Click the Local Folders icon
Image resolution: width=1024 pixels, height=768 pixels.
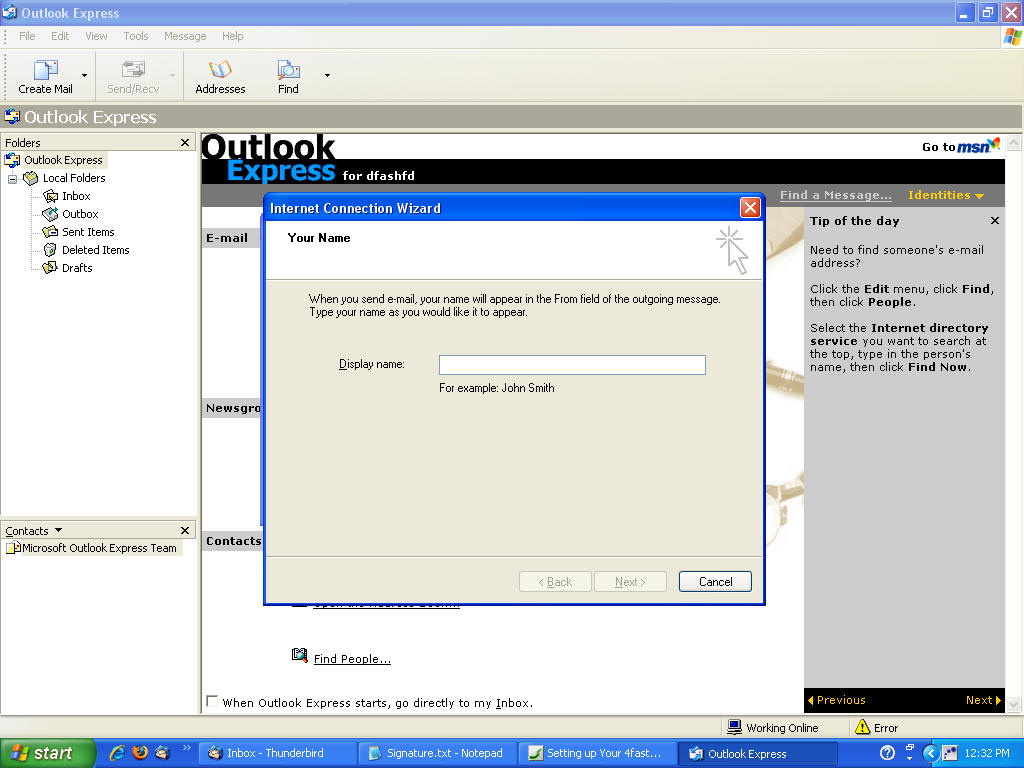point(31,178)
